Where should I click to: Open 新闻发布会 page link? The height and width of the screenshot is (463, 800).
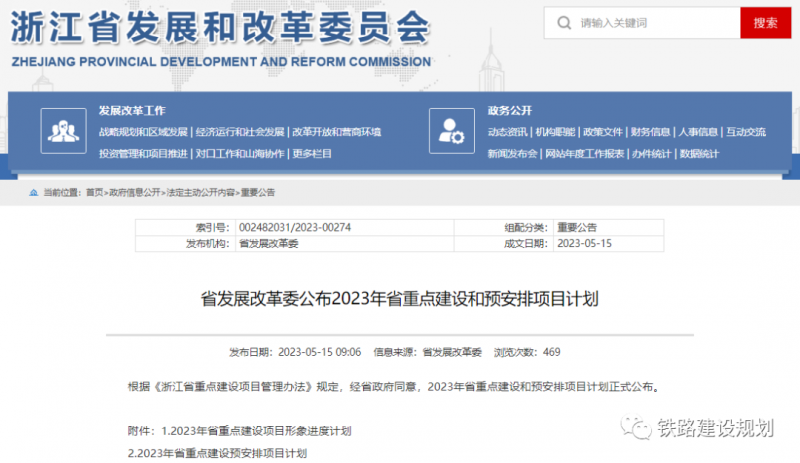[512, 154]
